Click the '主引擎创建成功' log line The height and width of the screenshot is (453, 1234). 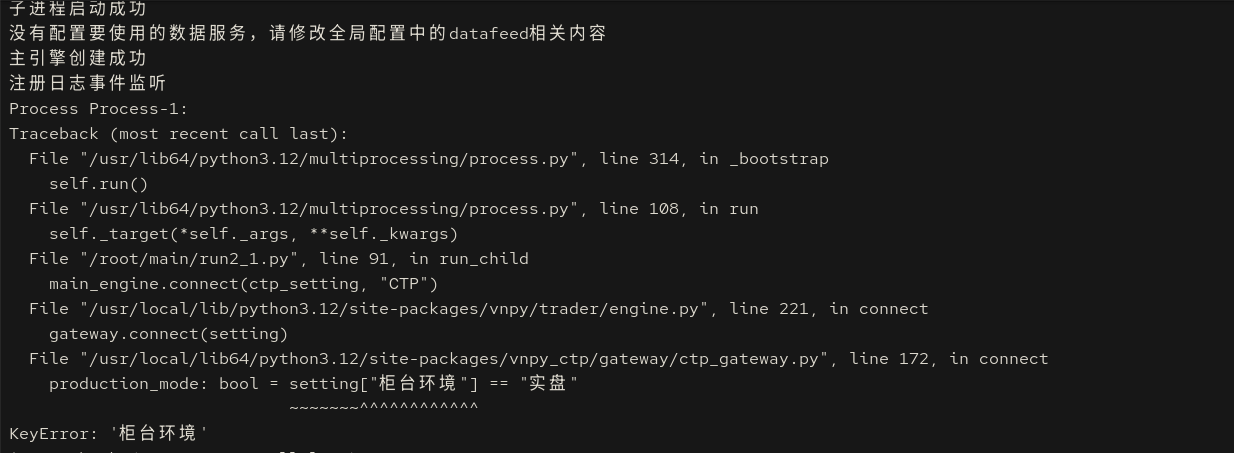77,58
